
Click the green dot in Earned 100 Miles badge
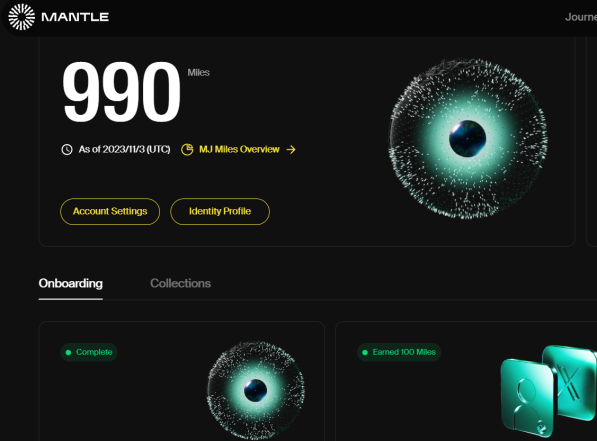point(365,352)
